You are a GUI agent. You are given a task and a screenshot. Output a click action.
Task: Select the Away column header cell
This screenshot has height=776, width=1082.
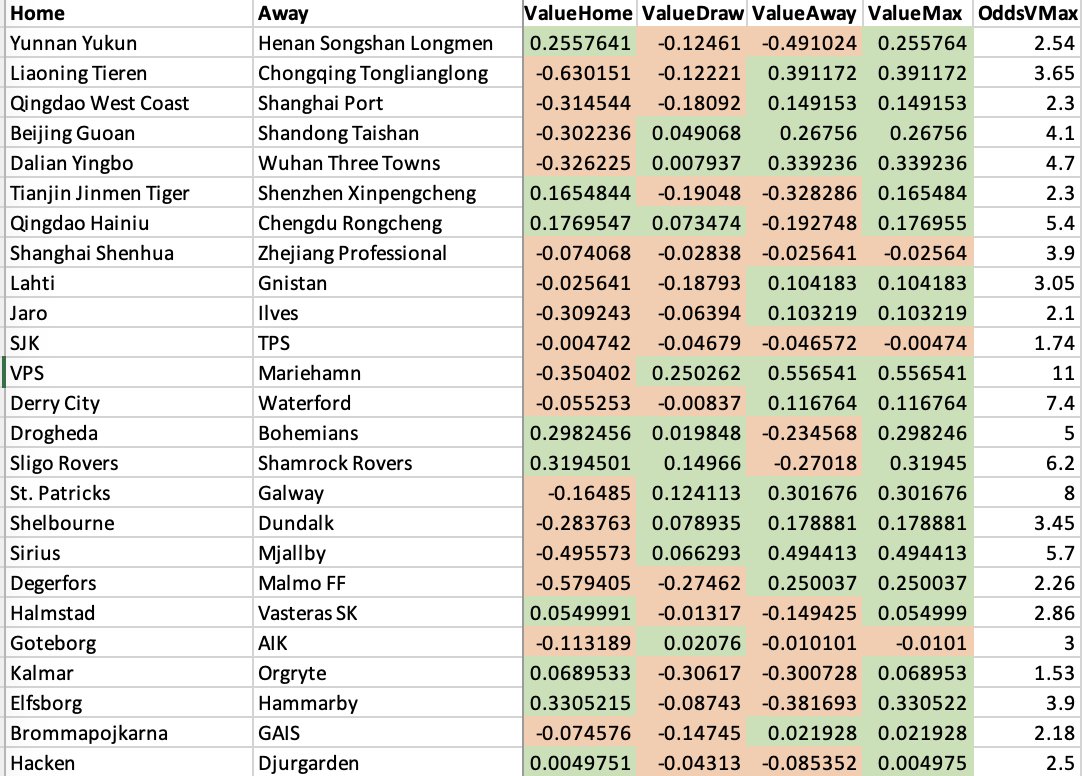[388, 13]
